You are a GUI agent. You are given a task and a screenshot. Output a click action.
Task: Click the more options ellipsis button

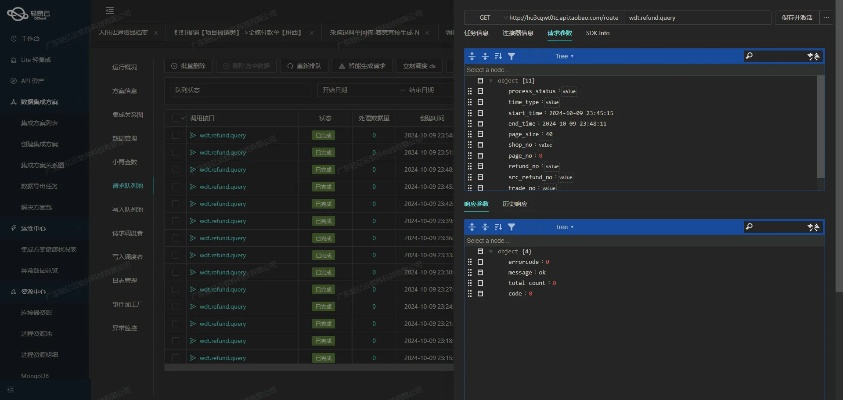[826, 17]
